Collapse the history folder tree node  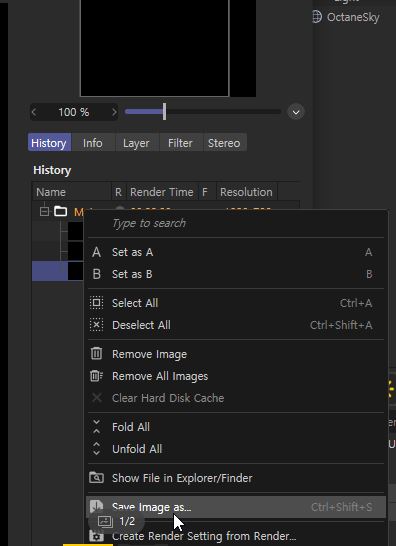44,211
